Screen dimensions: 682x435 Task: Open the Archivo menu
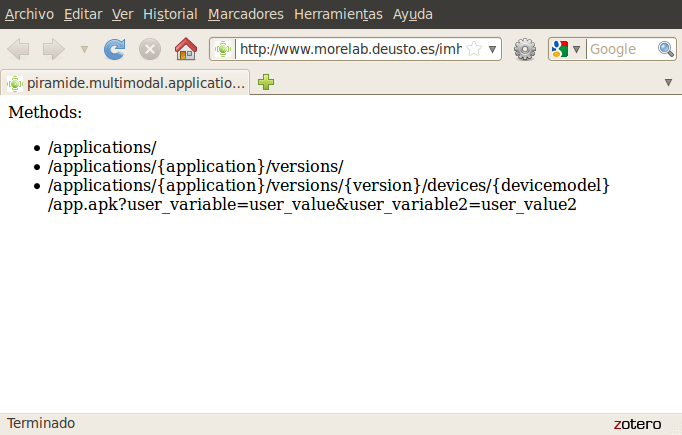30,14
